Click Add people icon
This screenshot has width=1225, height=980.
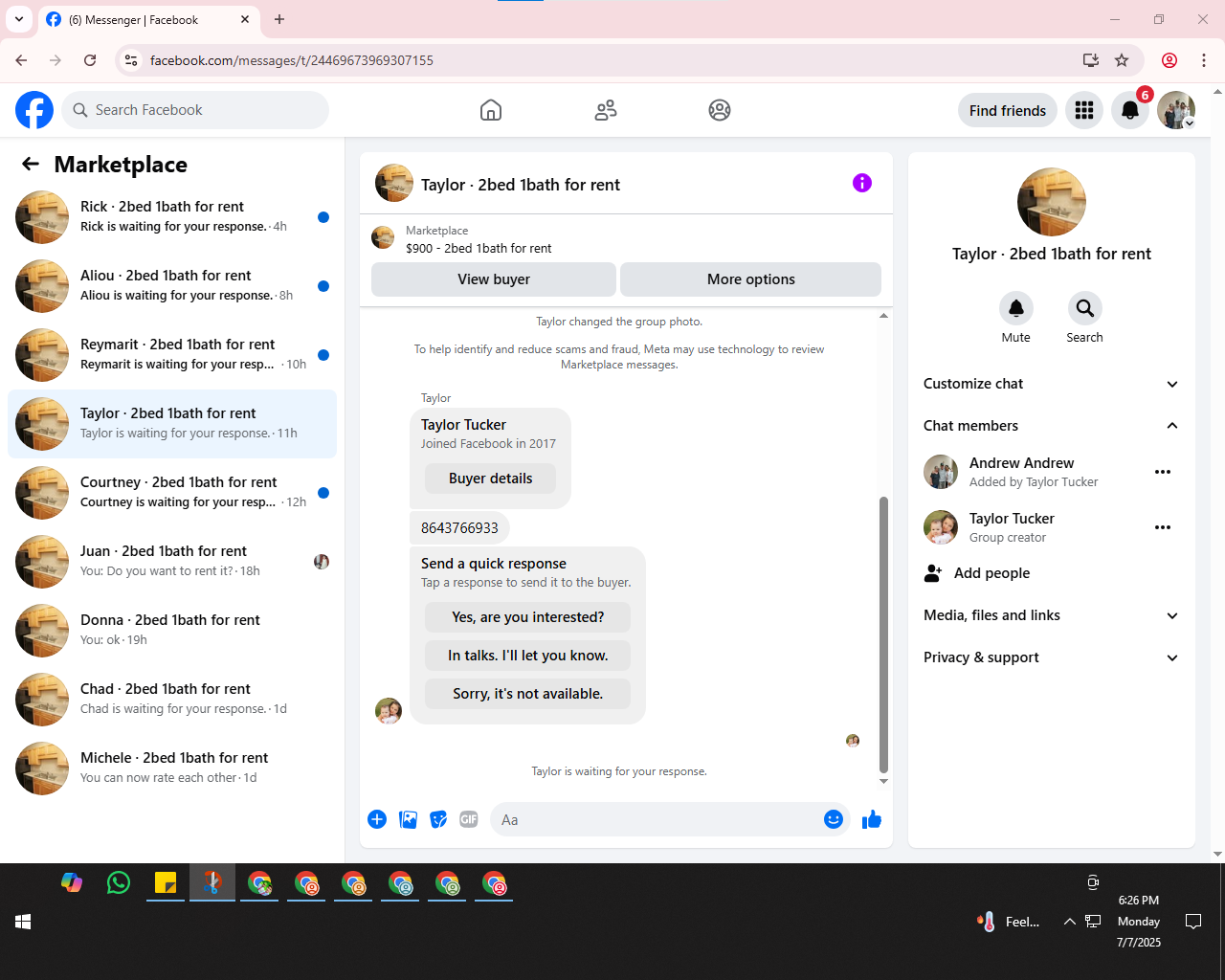point(933,573)
